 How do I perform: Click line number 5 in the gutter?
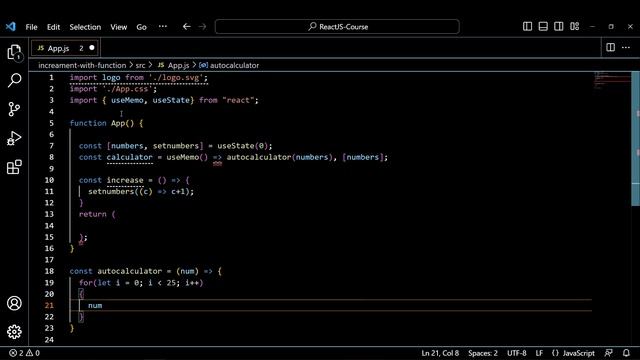pos(51,123)
